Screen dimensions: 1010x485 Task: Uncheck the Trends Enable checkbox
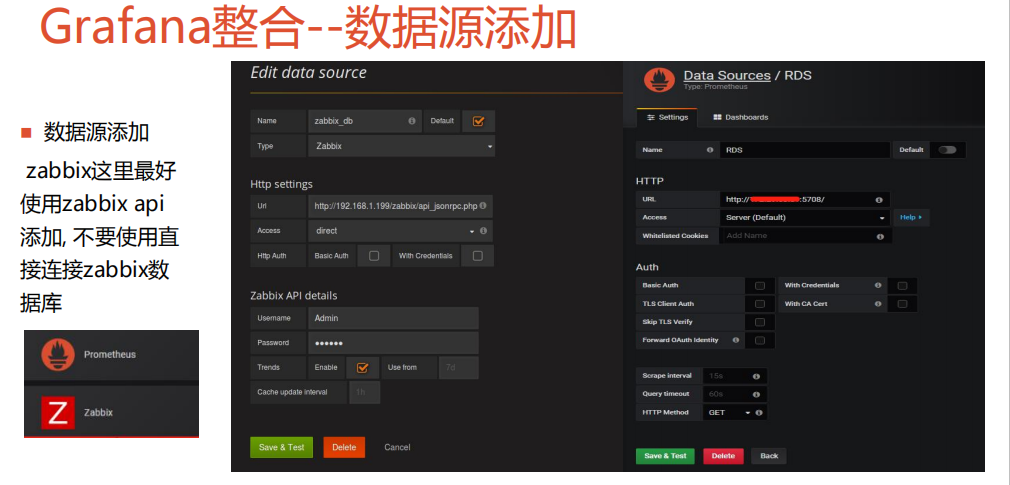(363, 367)
